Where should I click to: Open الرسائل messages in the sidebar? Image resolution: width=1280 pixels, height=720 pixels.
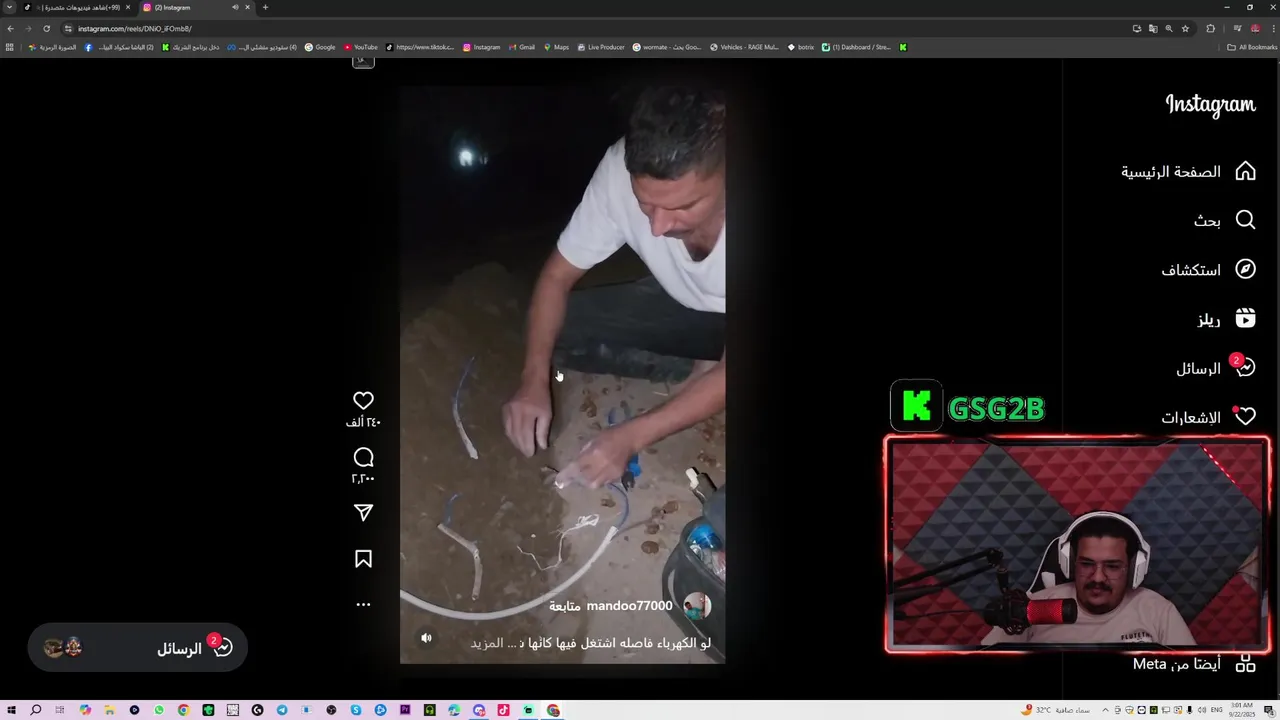(x=1215, y=368)
